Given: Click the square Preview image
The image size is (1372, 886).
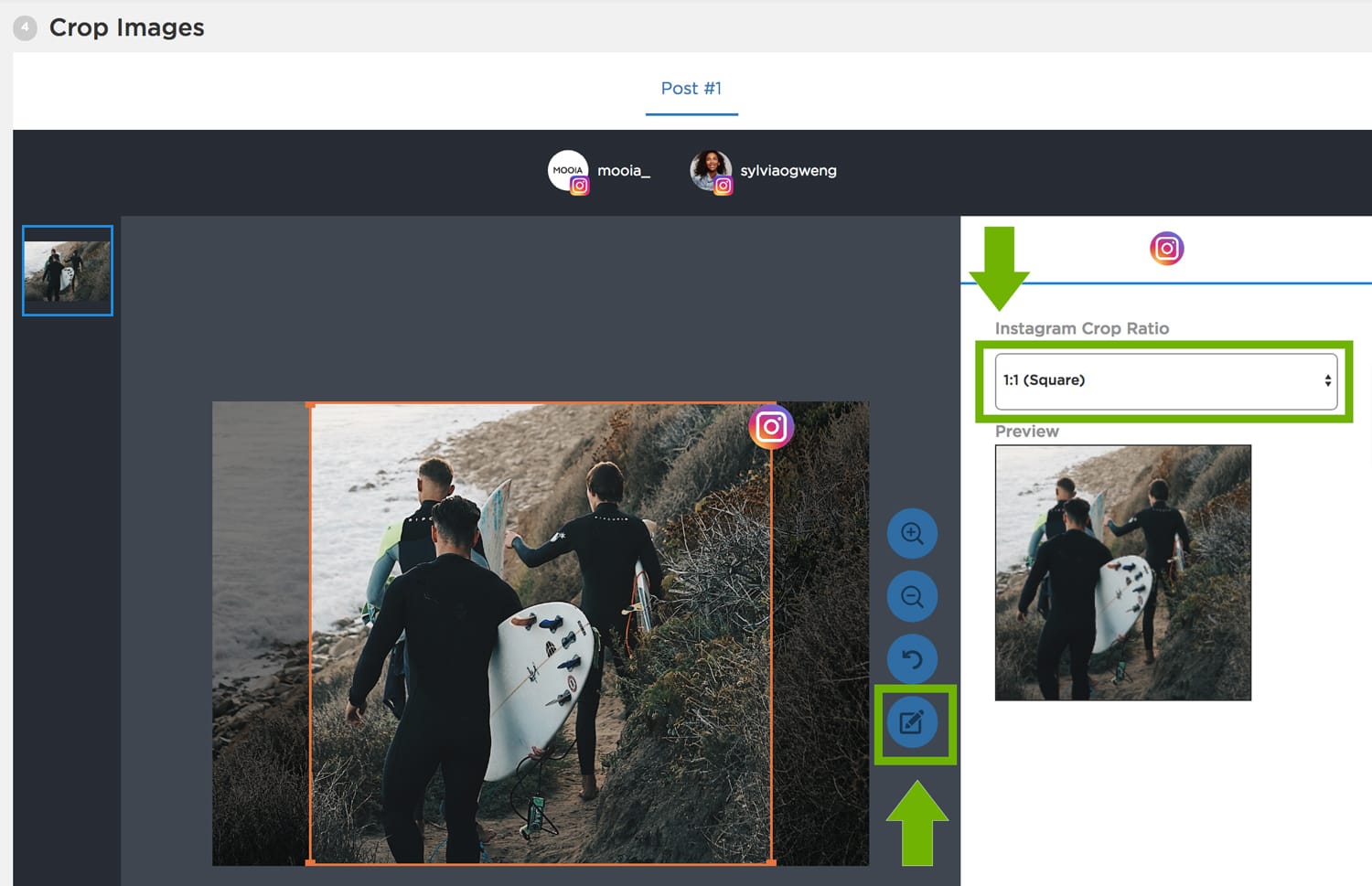Looking at the screenshot, I should coord(1122,572).
